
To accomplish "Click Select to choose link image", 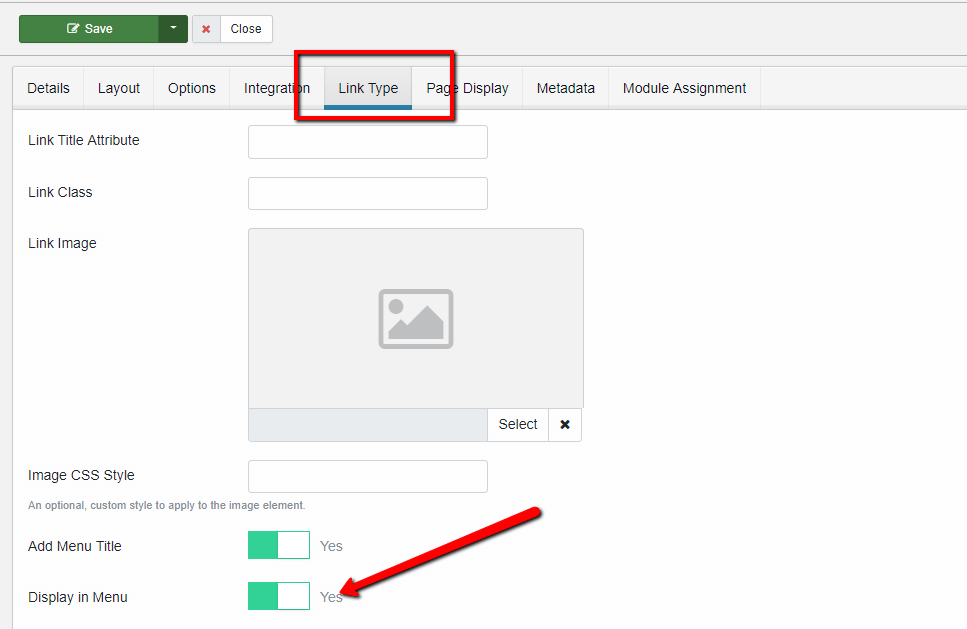I will (518, 425).
